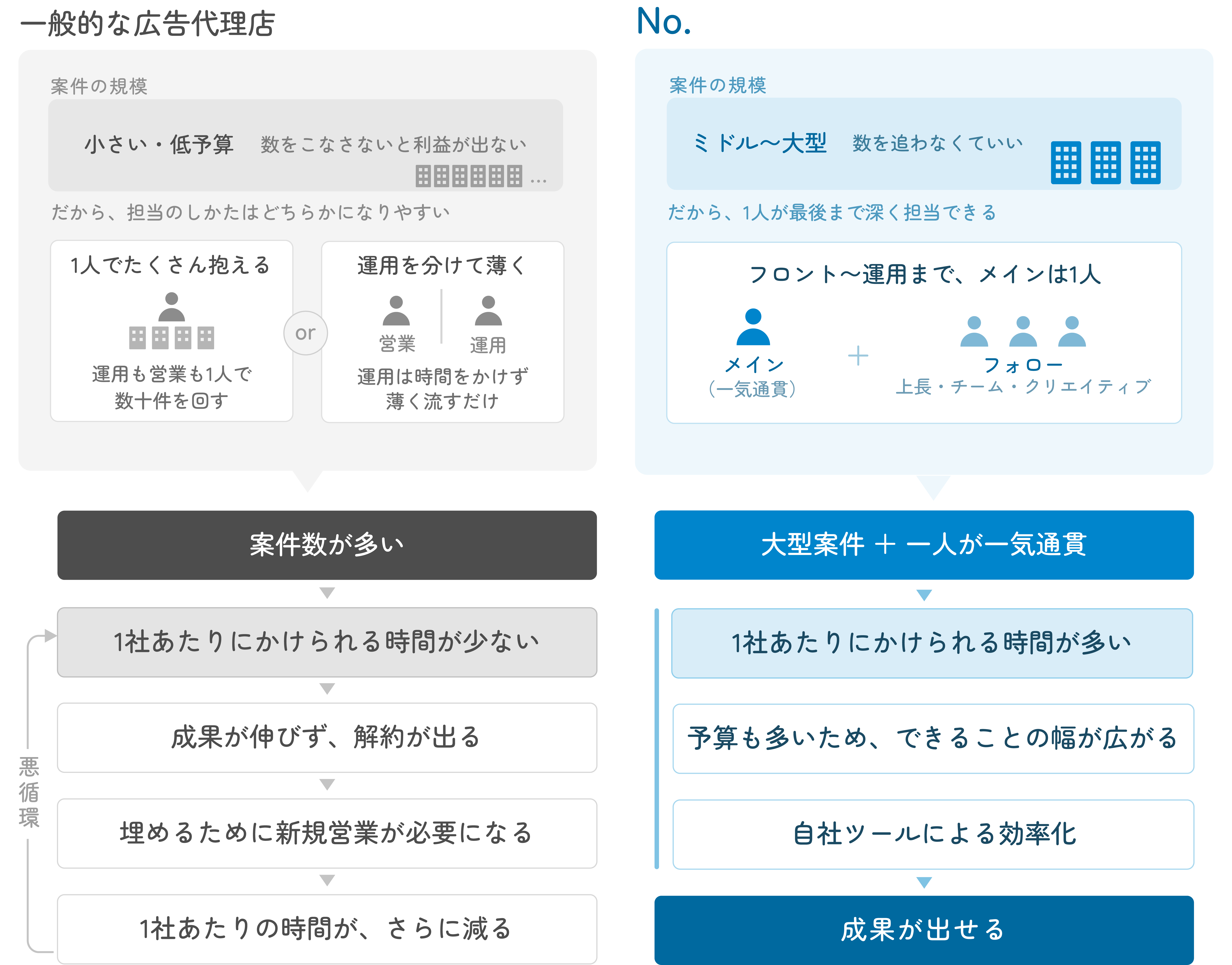Click the caption 運用も営業も1人で数十件を回す
1232x965 pixels.
coord(172,388)
